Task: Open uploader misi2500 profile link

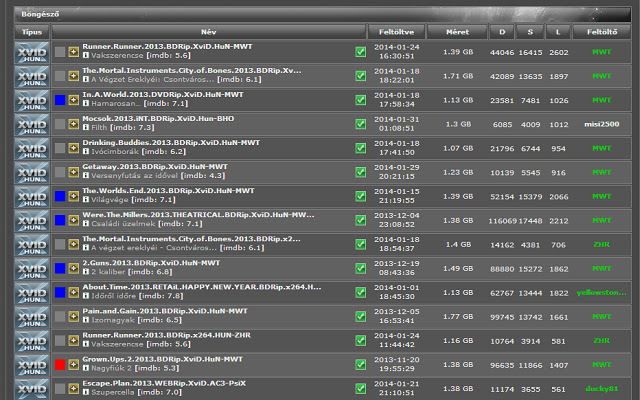Action: tap(601, 123)
